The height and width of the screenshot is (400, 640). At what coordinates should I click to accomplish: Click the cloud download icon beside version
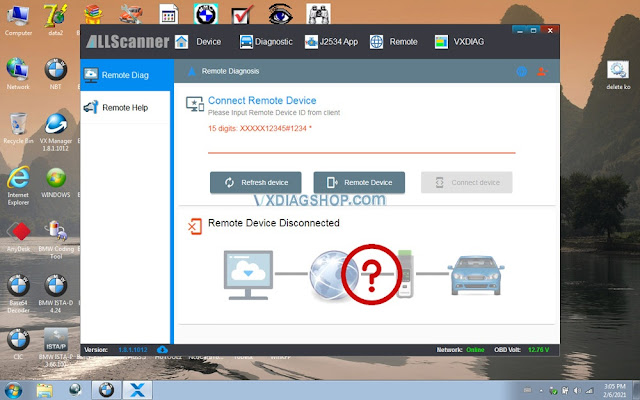162,350
